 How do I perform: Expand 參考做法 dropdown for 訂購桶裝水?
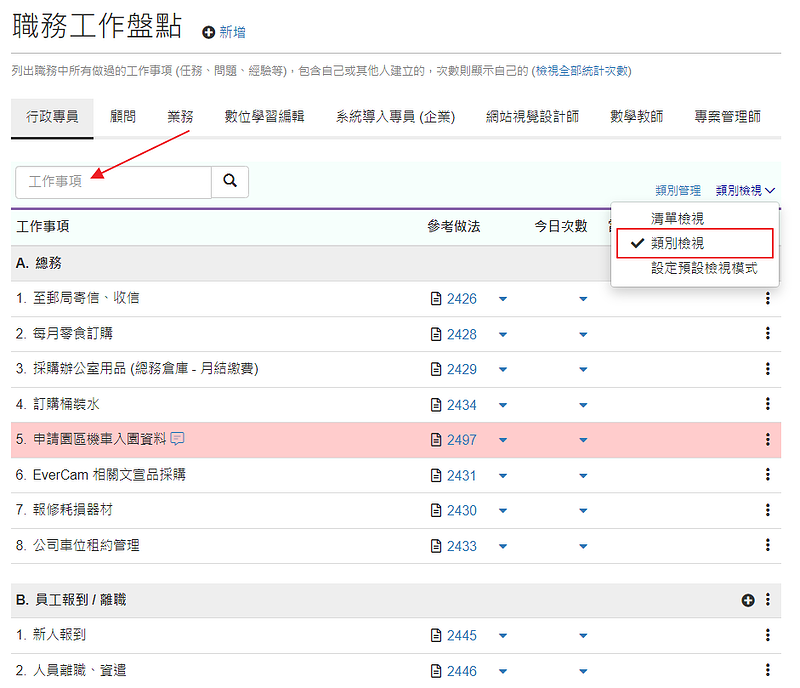(x=503, y=405)
